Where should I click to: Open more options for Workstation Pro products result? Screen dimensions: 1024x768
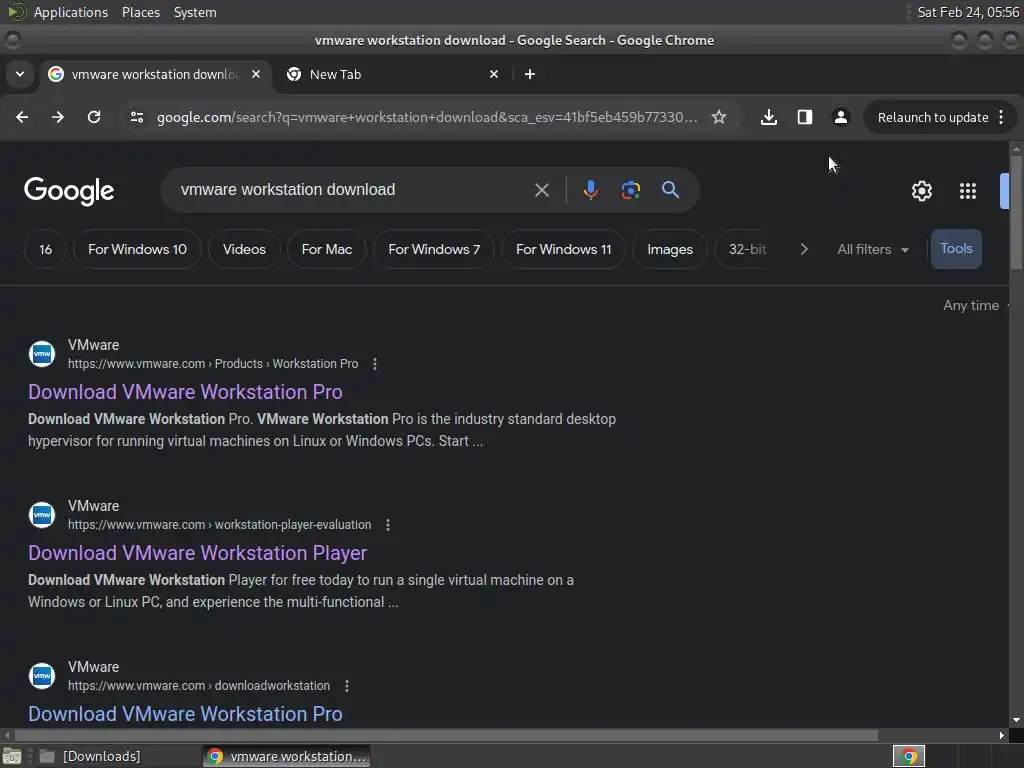[374, 364]
